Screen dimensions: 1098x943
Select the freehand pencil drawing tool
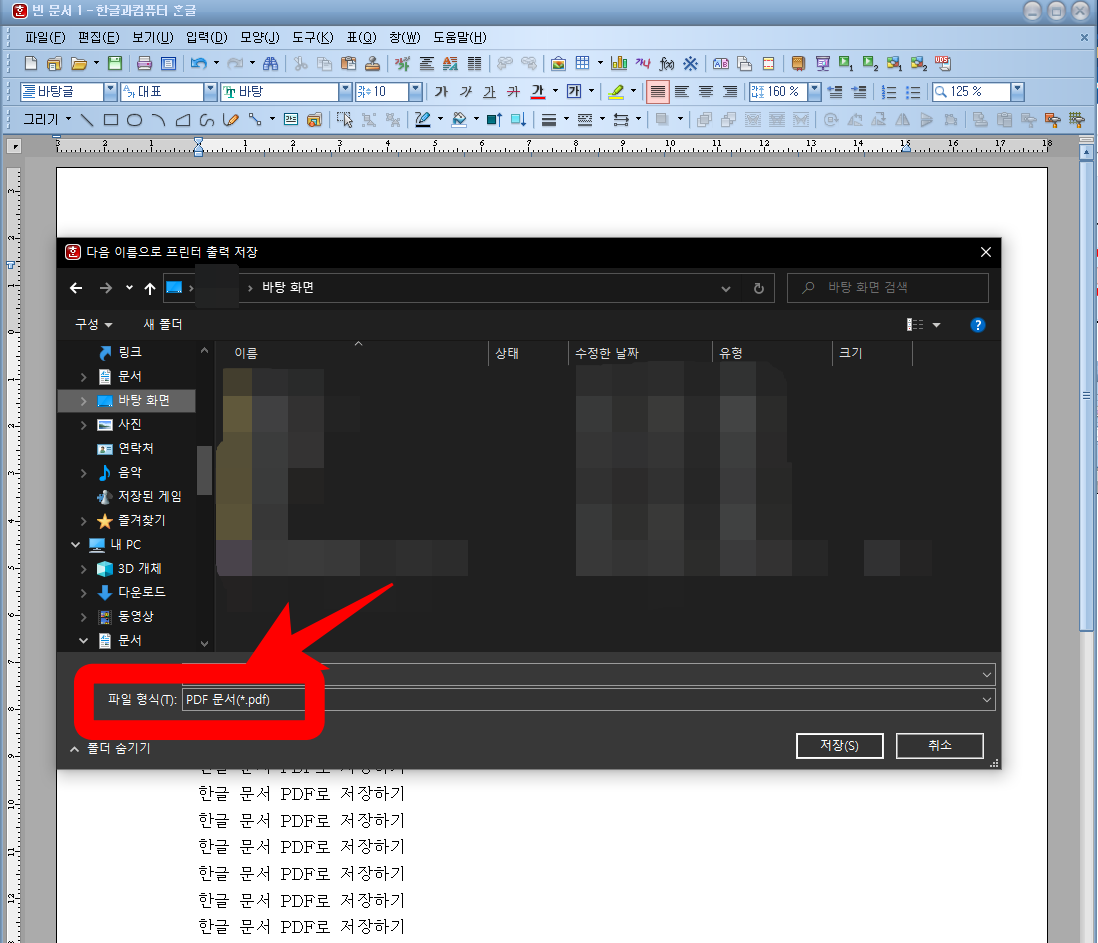tap(230, 120)
